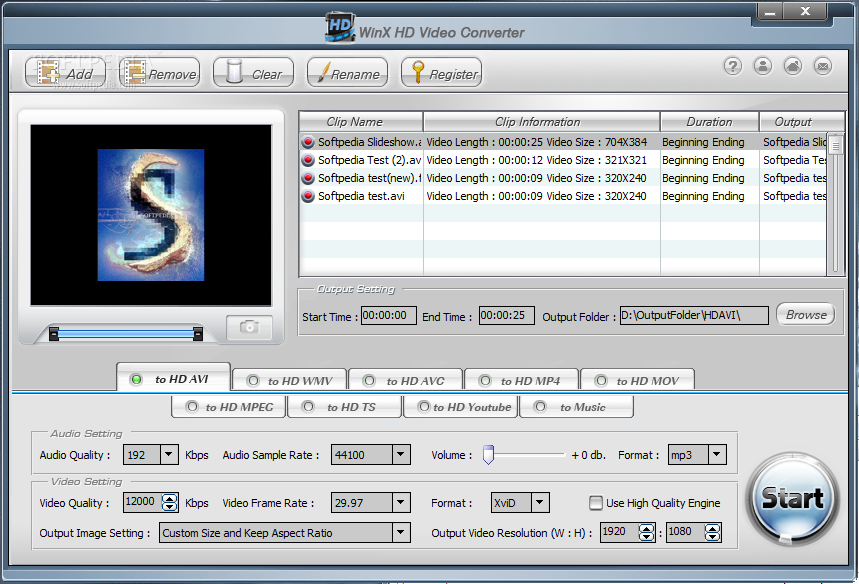Click the Duration column header

(709, 122)
